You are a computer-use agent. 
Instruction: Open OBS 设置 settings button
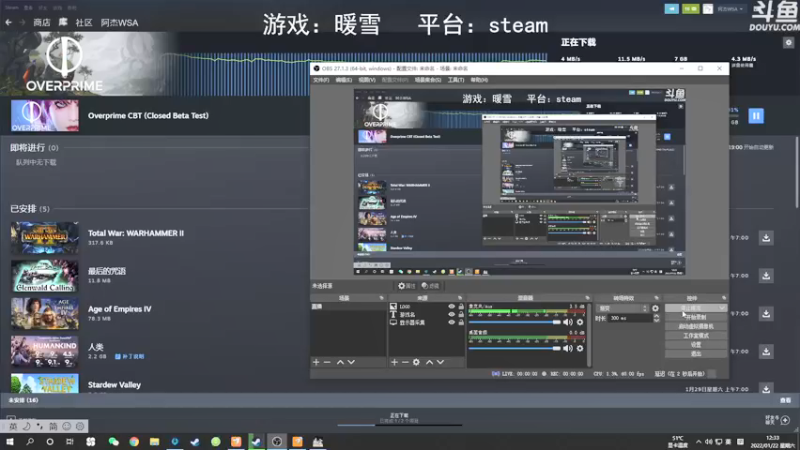point(696,345)
